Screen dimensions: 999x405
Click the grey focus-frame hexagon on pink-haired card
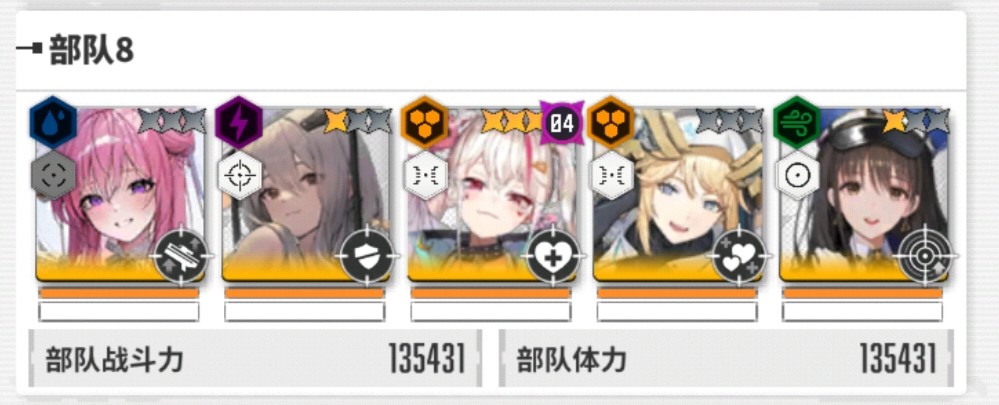(x=54, y=175)
